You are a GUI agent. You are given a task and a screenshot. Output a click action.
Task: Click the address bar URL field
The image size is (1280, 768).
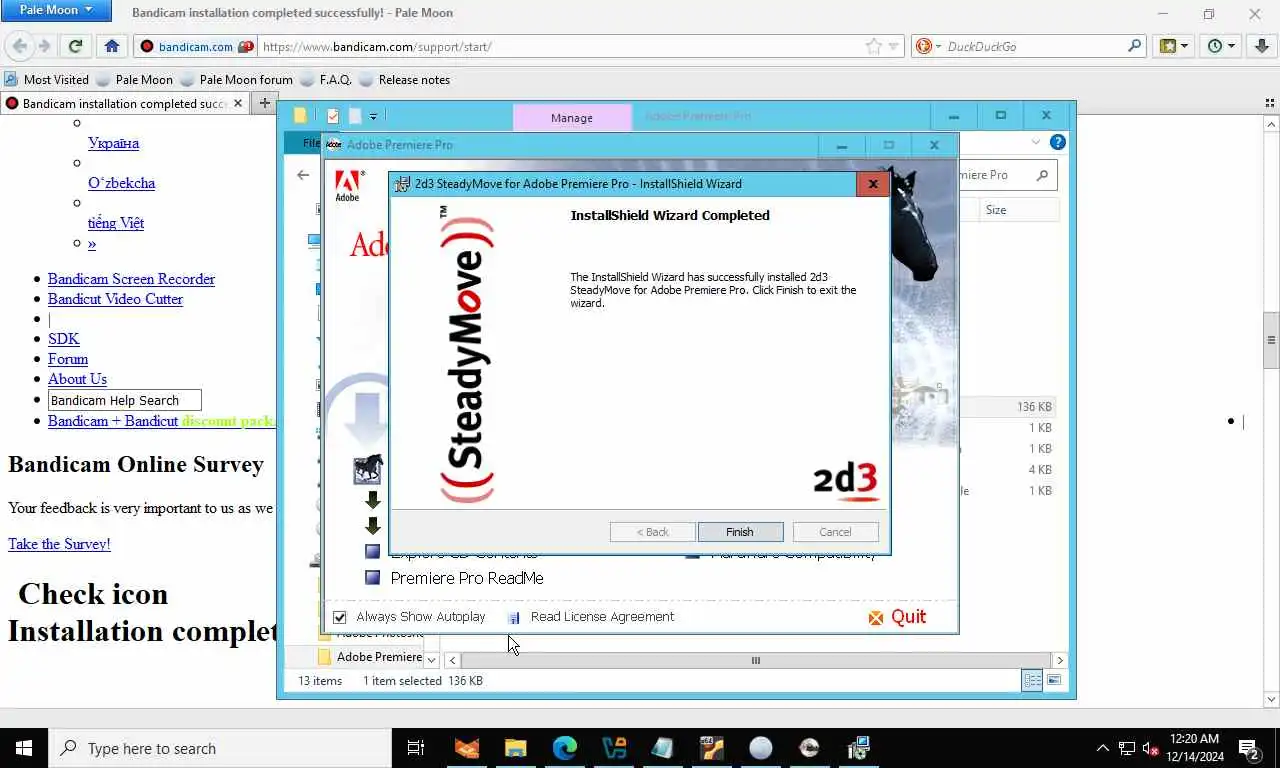click(560, 46)
